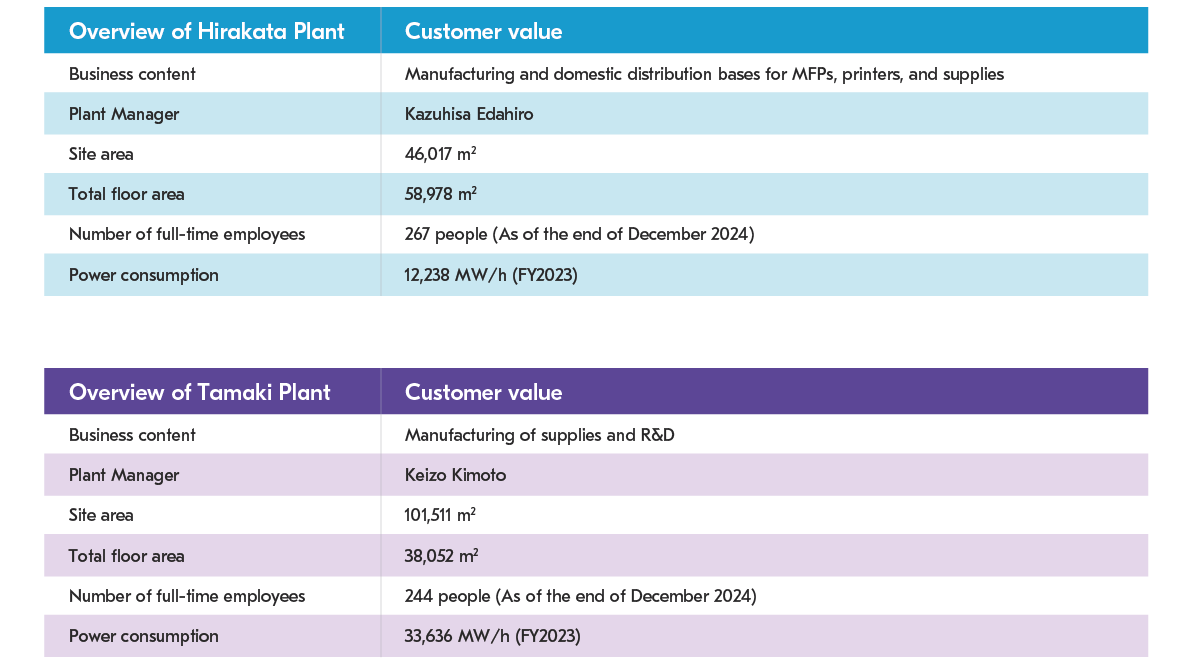Image resolution: width=1178 pixels, height=663 pixels.
Task: Select the Hirakata table 'Customer value' heading
Action: coord(483,31)
